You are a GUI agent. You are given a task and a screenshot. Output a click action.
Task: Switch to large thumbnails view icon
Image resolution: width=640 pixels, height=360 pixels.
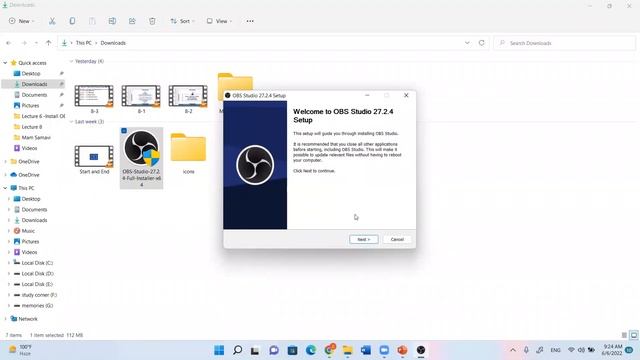[x=633, y=335]
